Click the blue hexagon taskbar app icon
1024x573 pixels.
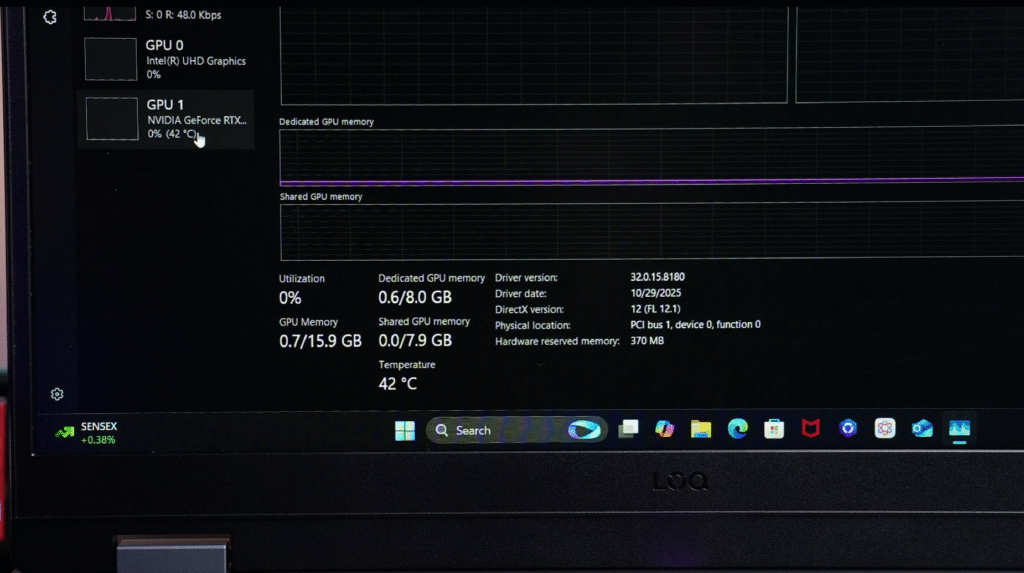coord(848,429)
